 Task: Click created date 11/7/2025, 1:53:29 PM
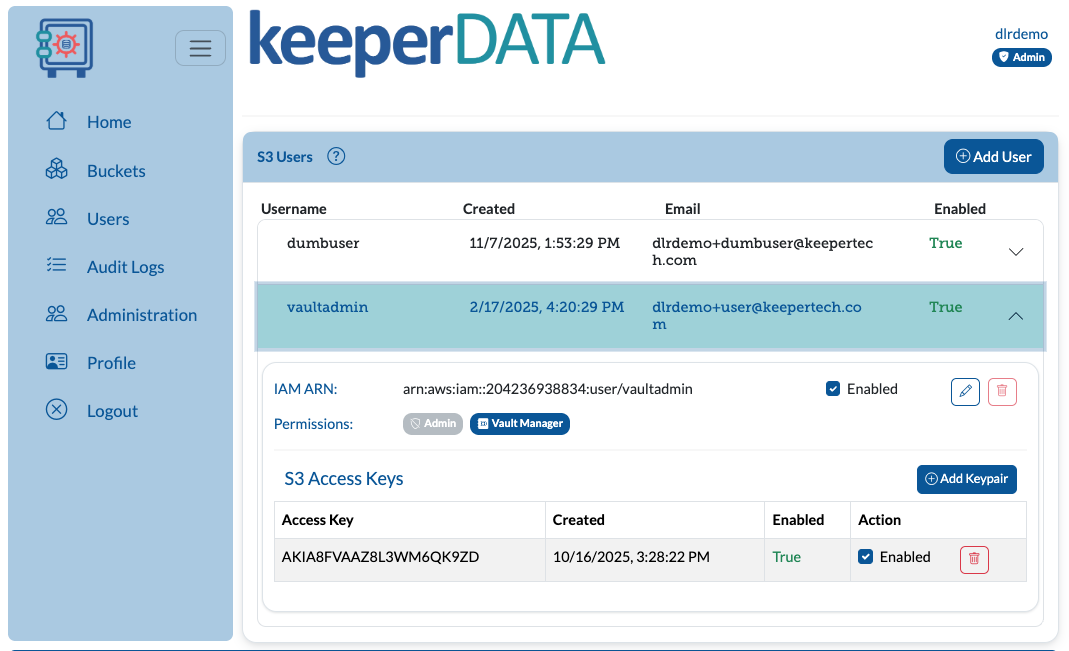click(x=545, y=243)
